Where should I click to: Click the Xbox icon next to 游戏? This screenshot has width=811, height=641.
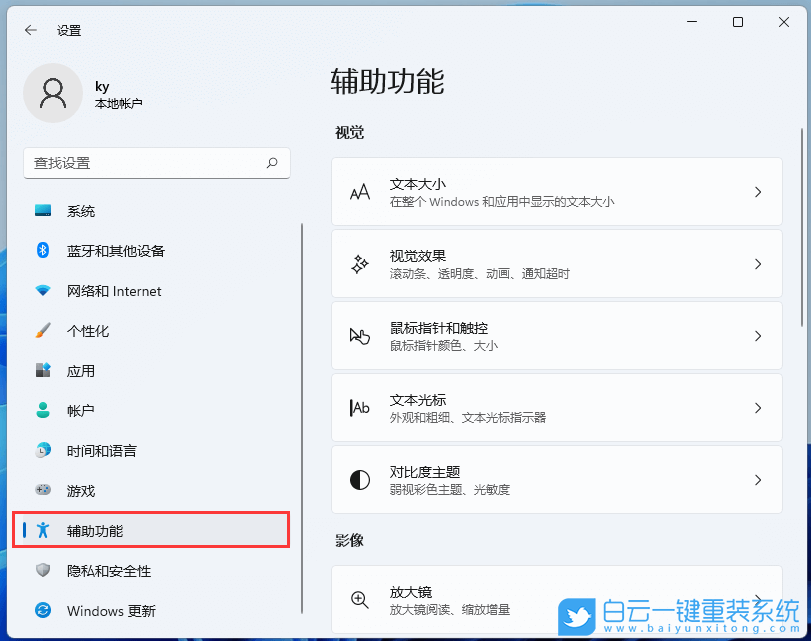tap(42, 491)
